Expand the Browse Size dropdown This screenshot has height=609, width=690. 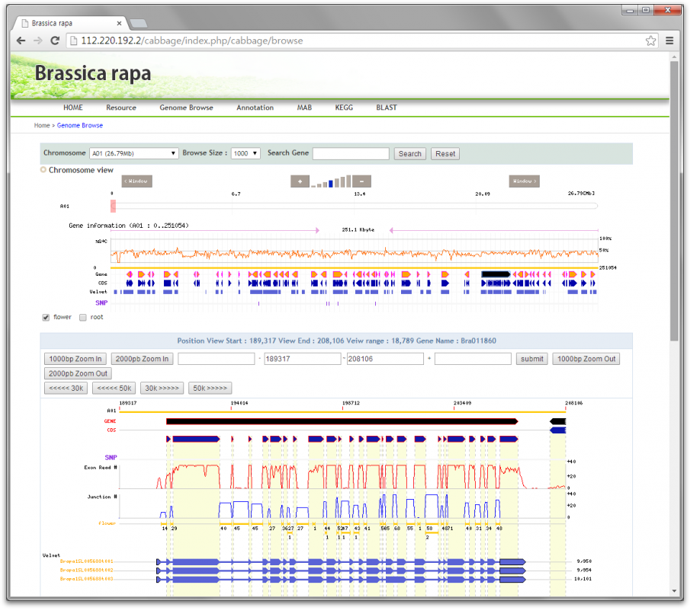pyautogui.click(x=245, y=154)
